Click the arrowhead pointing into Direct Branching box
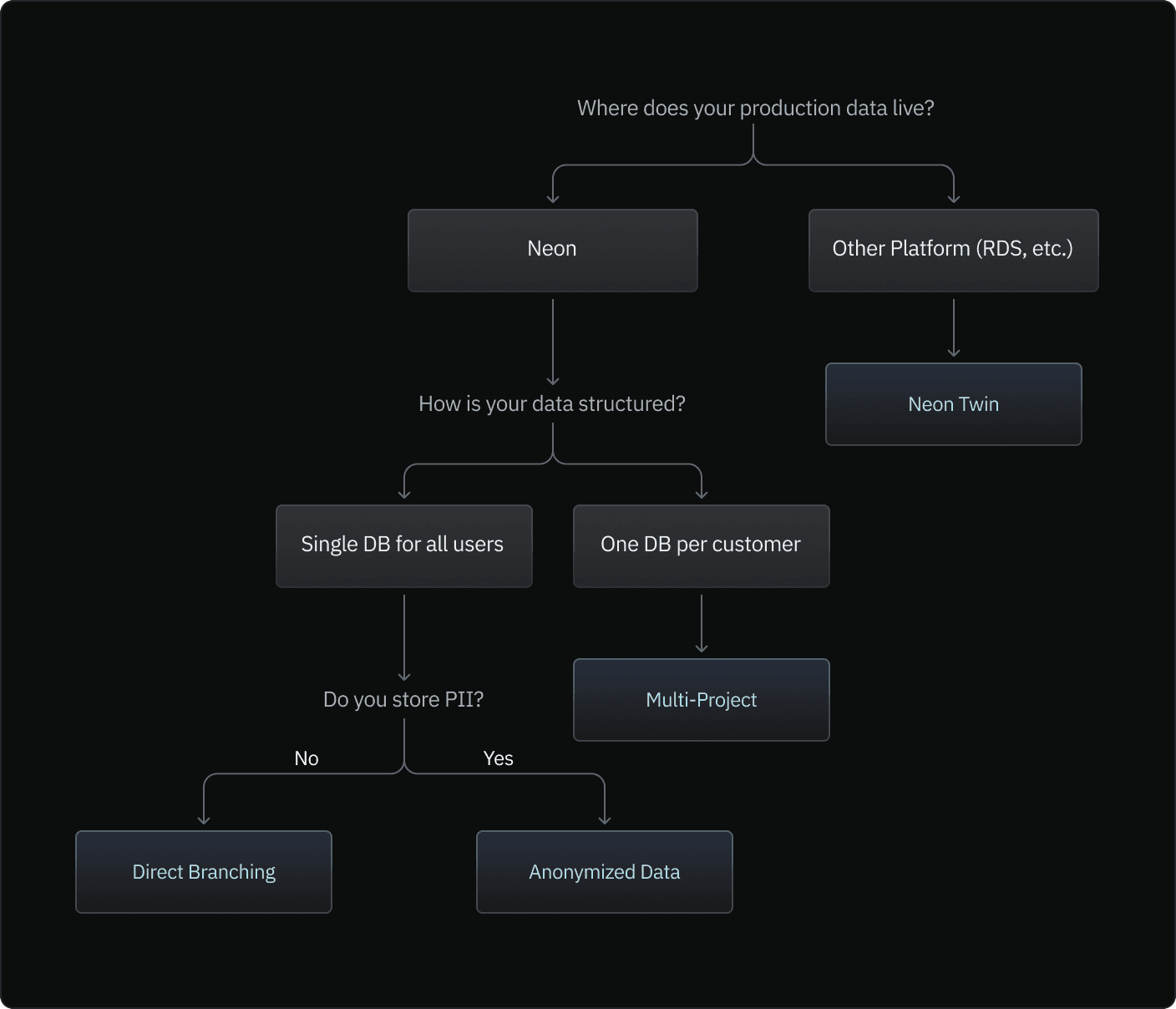Viewport: 1176px width, 1009px height. [x=204, y=820]
